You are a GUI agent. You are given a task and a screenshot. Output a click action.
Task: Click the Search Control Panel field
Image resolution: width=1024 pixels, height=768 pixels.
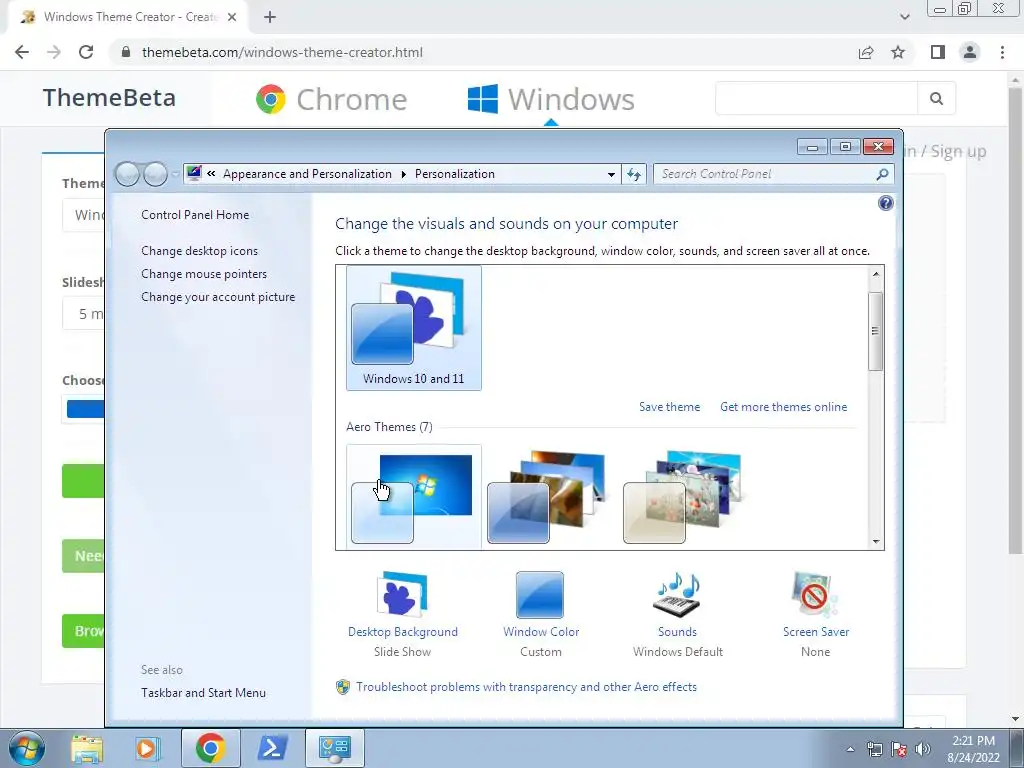[x=773, y=174]
